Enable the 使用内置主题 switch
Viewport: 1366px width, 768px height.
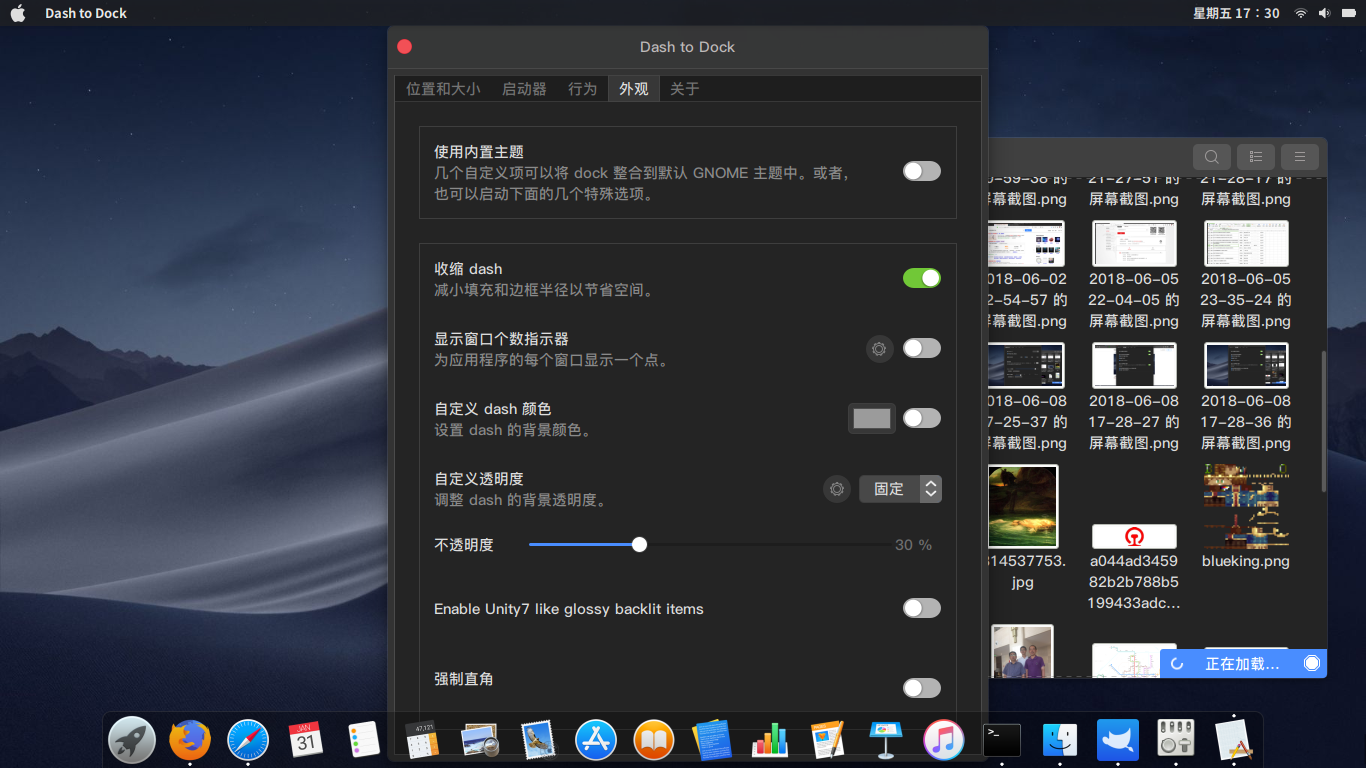[x=921, y=171]
